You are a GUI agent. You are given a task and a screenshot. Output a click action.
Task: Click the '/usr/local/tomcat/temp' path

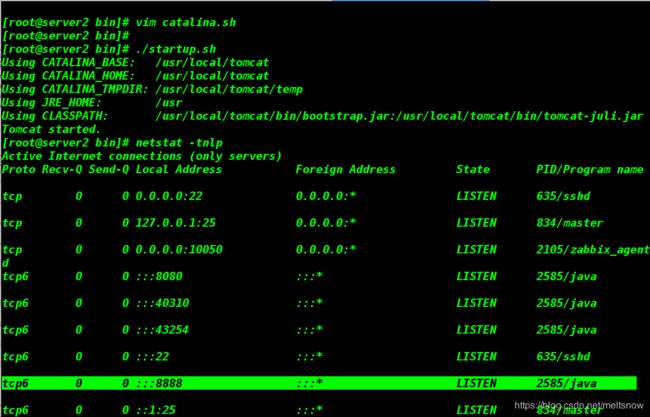[229, 90]
